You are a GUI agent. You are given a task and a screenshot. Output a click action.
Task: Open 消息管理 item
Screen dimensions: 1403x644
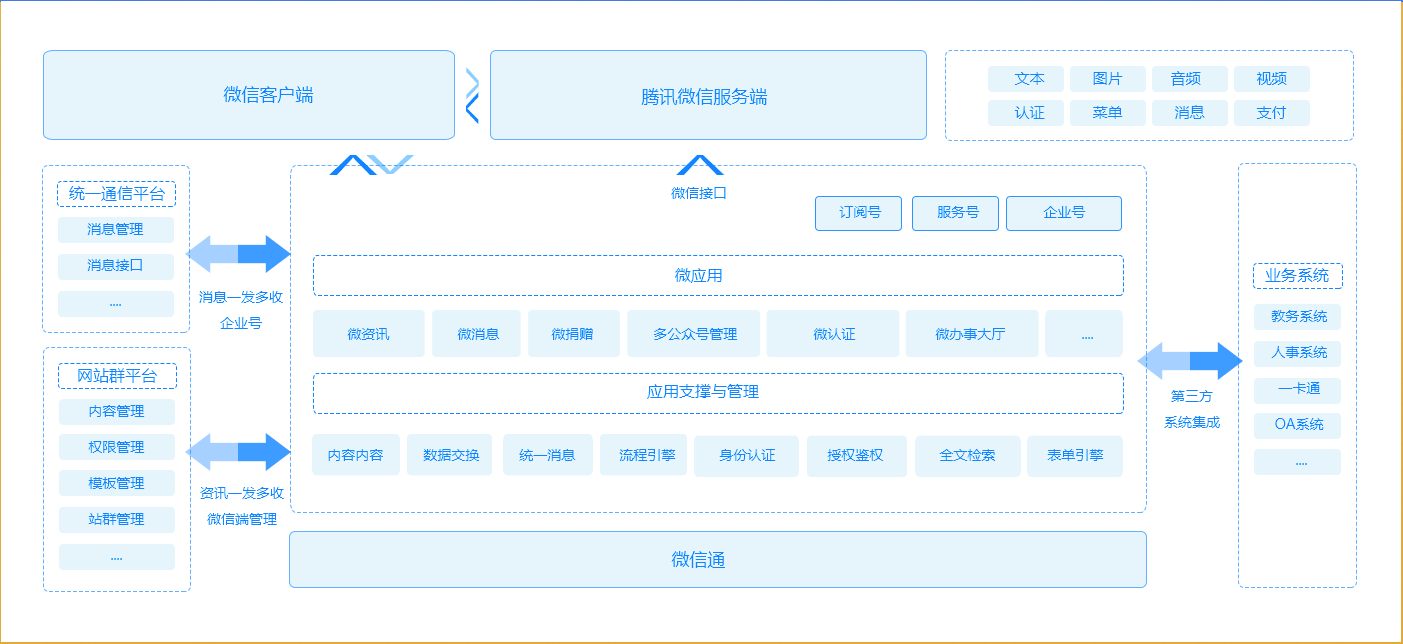(x=116, y=230)
